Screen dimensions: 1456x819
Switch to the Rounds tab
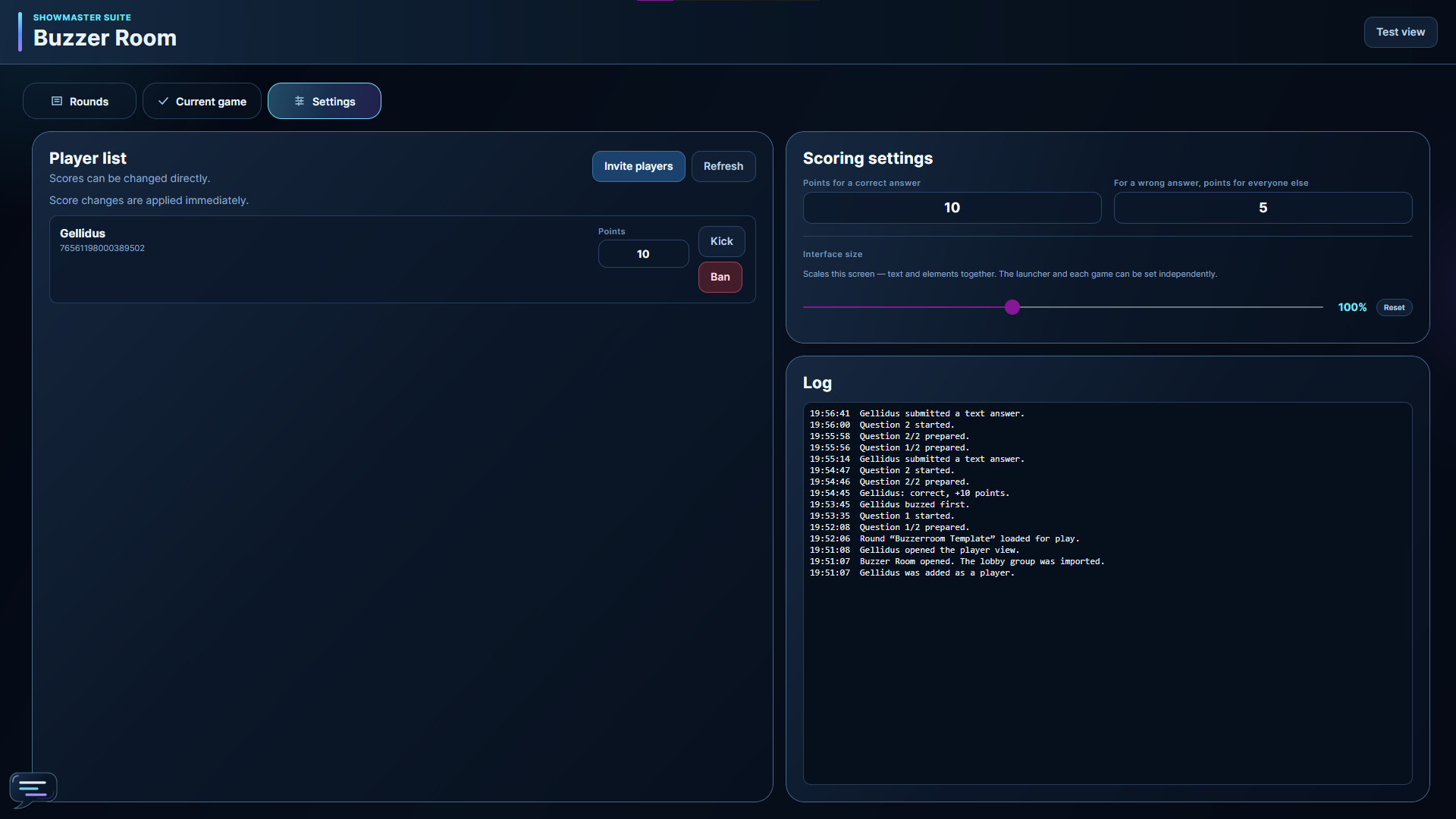[80, 101]
